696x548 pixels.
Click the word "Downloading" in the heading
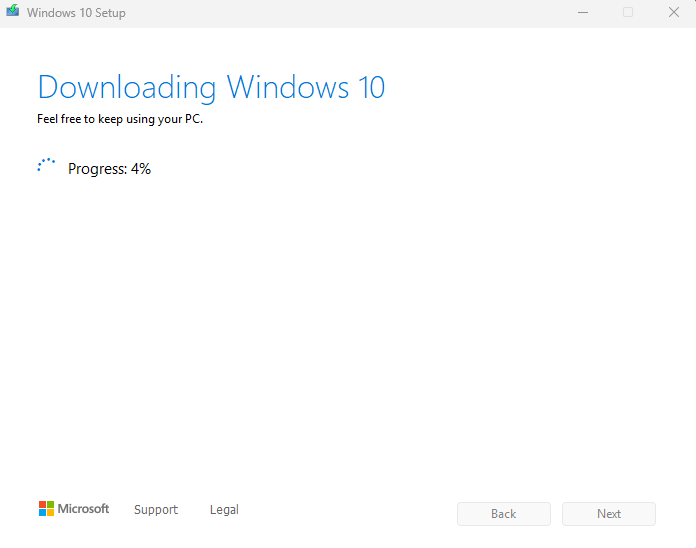point(127,87)
